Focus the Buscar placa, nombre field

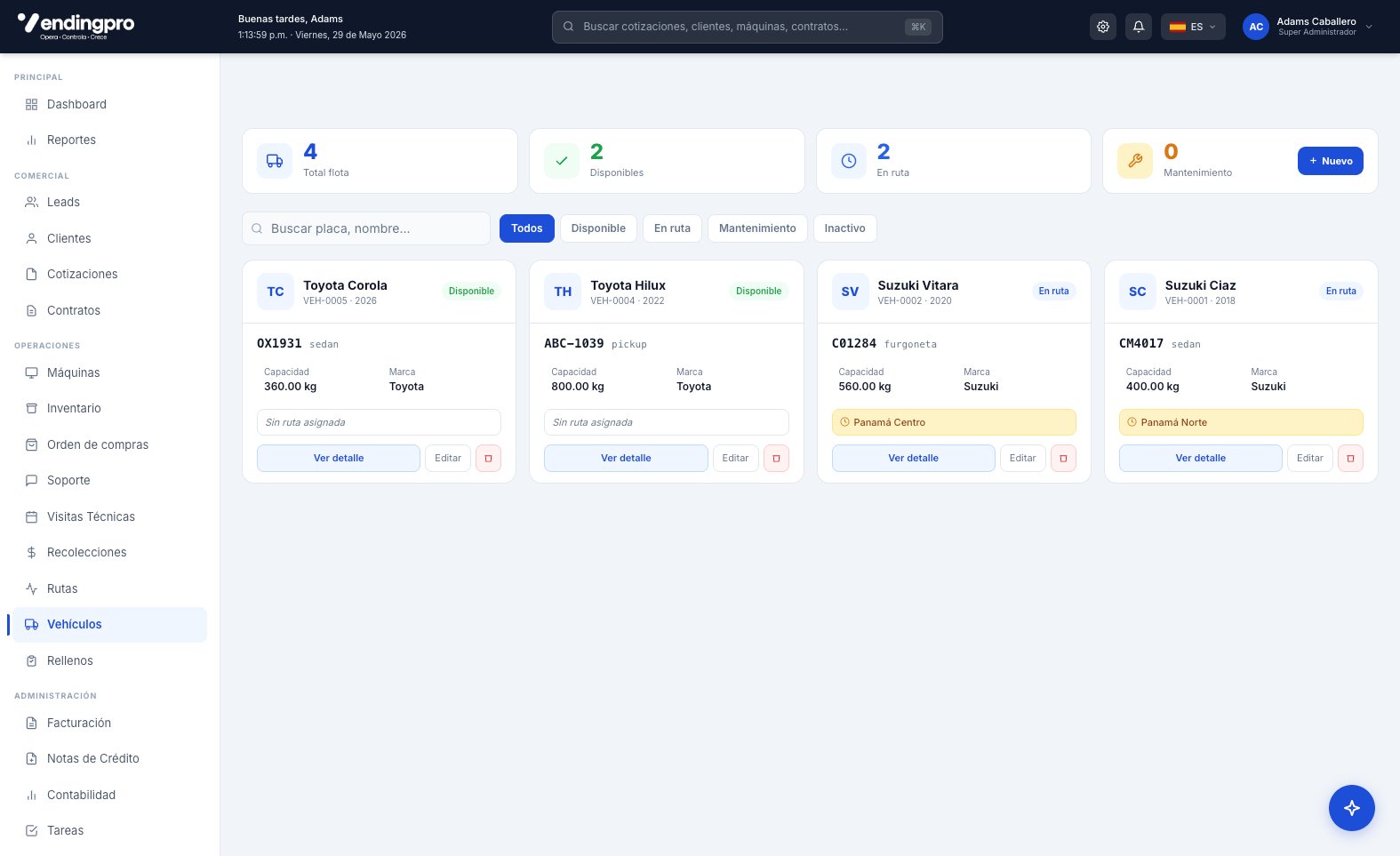coord(366,228)
